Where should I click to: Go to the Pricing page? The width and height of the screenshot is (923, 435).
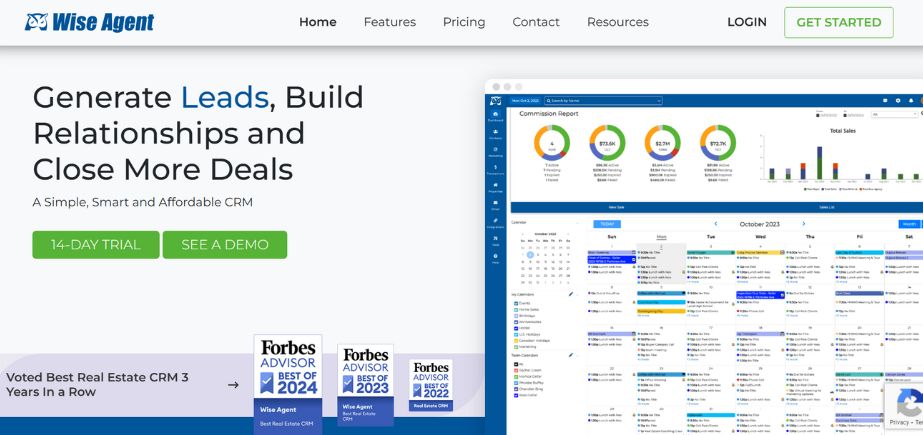464,22
